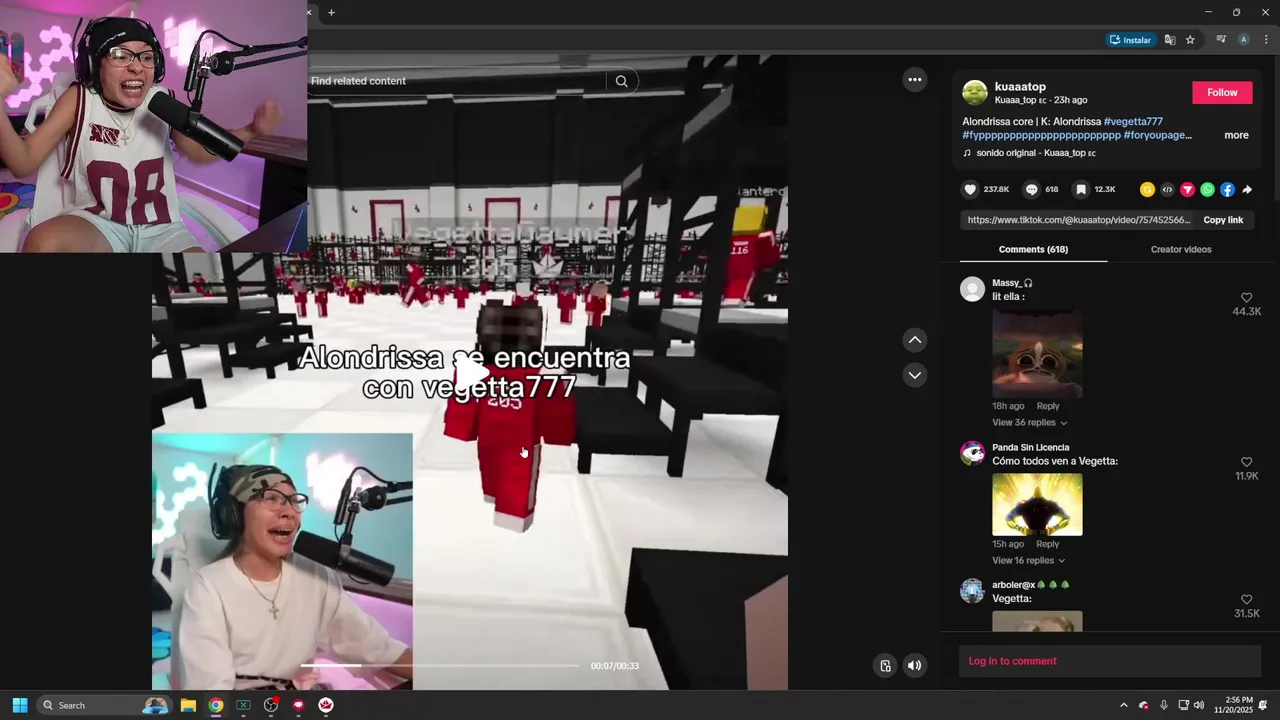This screenshot has width=1280, height=720.
Task: Click the Panda Sin Licencia commenter name
Action: point(1030,448)
